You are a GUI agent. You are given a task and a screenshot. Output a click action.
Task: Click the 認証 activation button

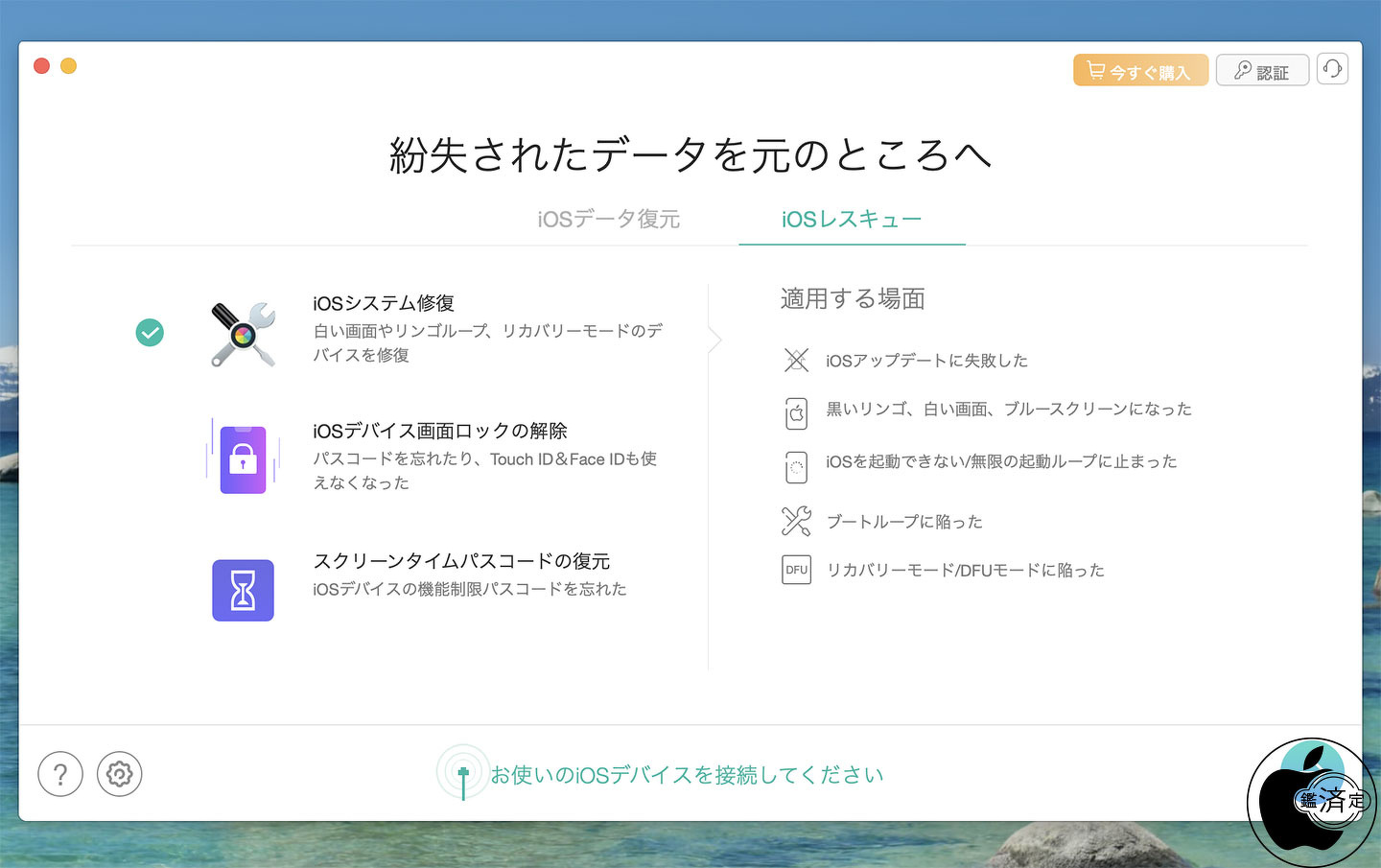tap(1262, 71)
